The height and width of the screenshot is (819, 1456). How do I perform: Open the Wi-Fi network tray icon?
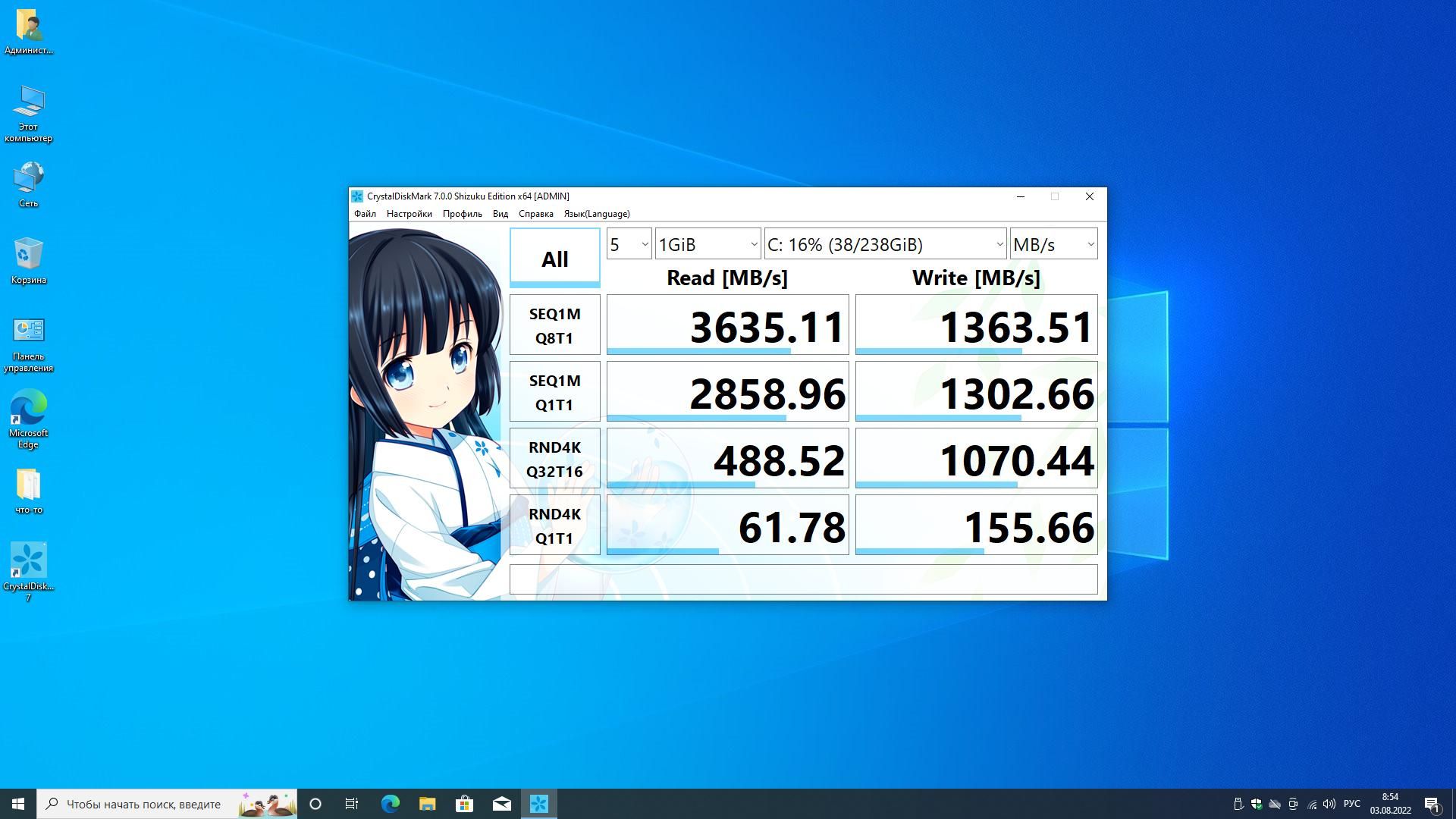point(1311,804)
